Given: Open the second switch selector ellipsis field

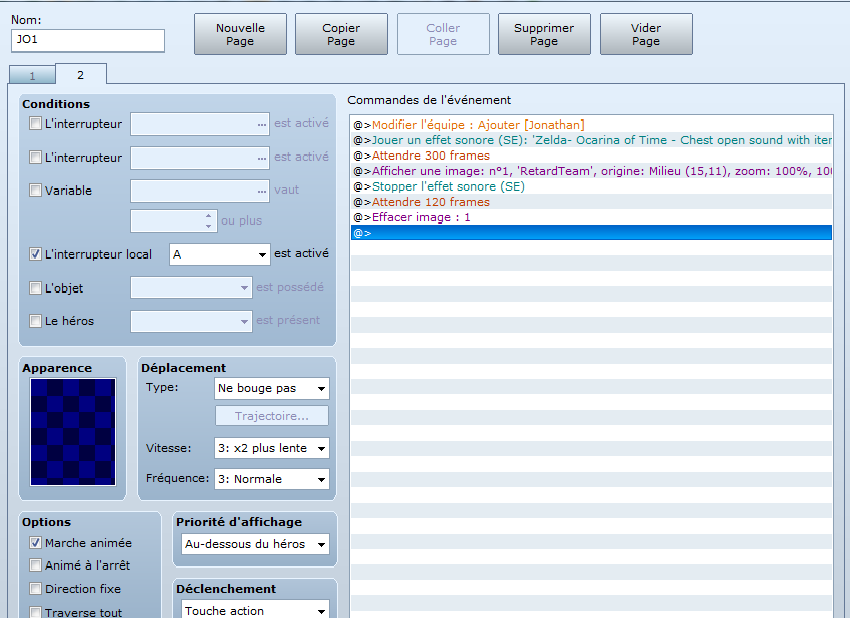Looking at the screenshot, I should pos(200,158).
